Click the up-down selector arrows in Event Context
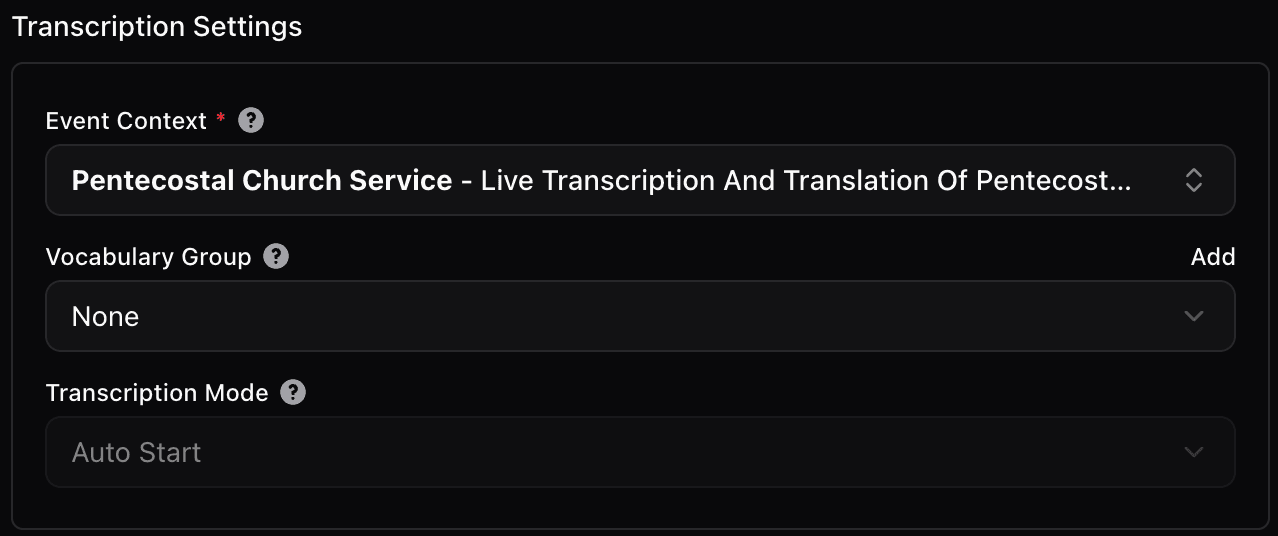The image size is (1278, 536). (1193, 180)
